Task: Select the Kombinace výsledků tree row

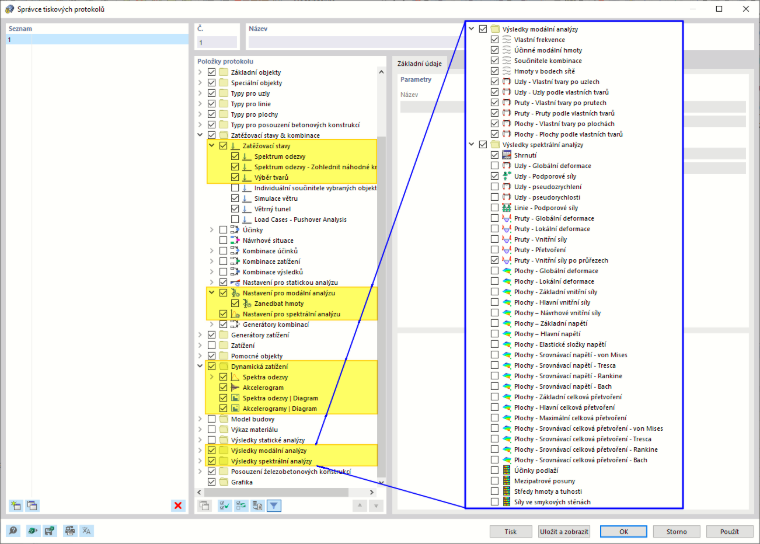Action: pyautogui.click(x=273, y=272)
